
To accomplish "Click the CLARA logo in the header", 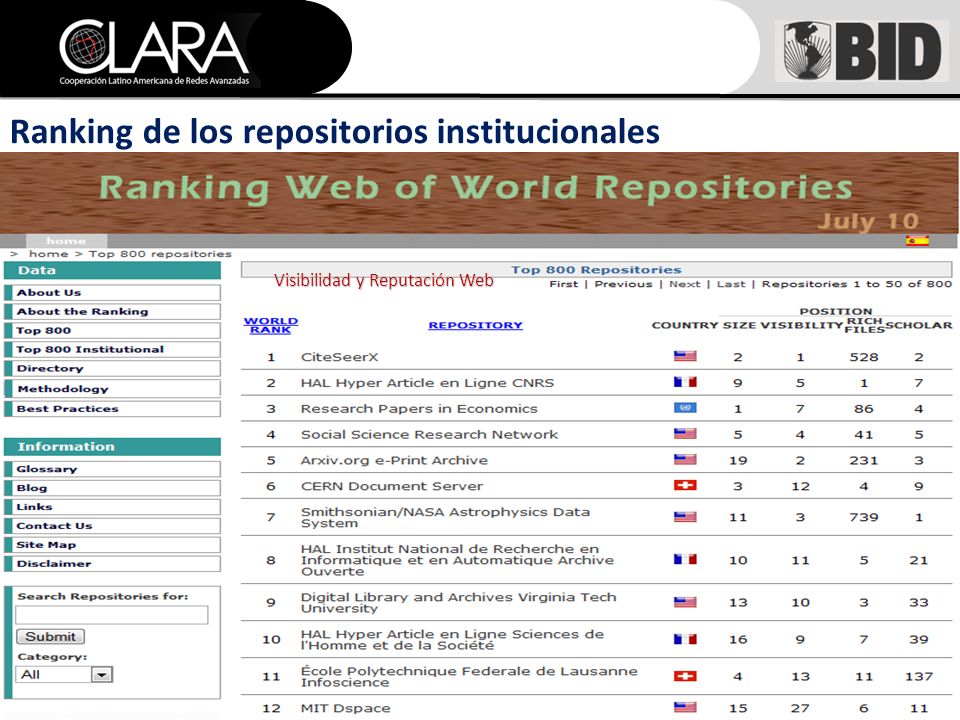I will coord(154,53).
